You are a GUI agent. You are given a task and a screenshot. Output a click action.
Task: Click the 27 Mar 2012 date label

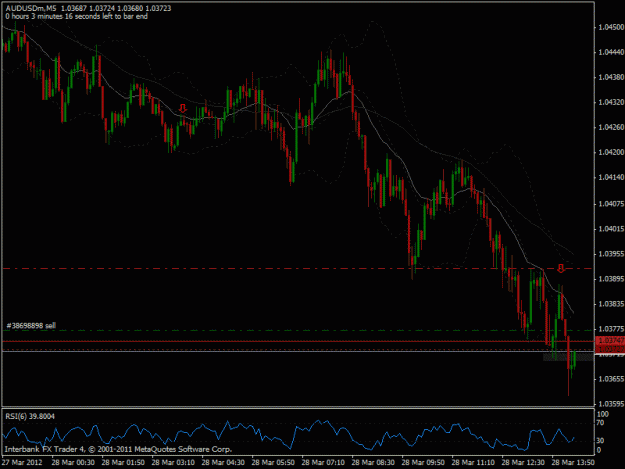point(22,463)
